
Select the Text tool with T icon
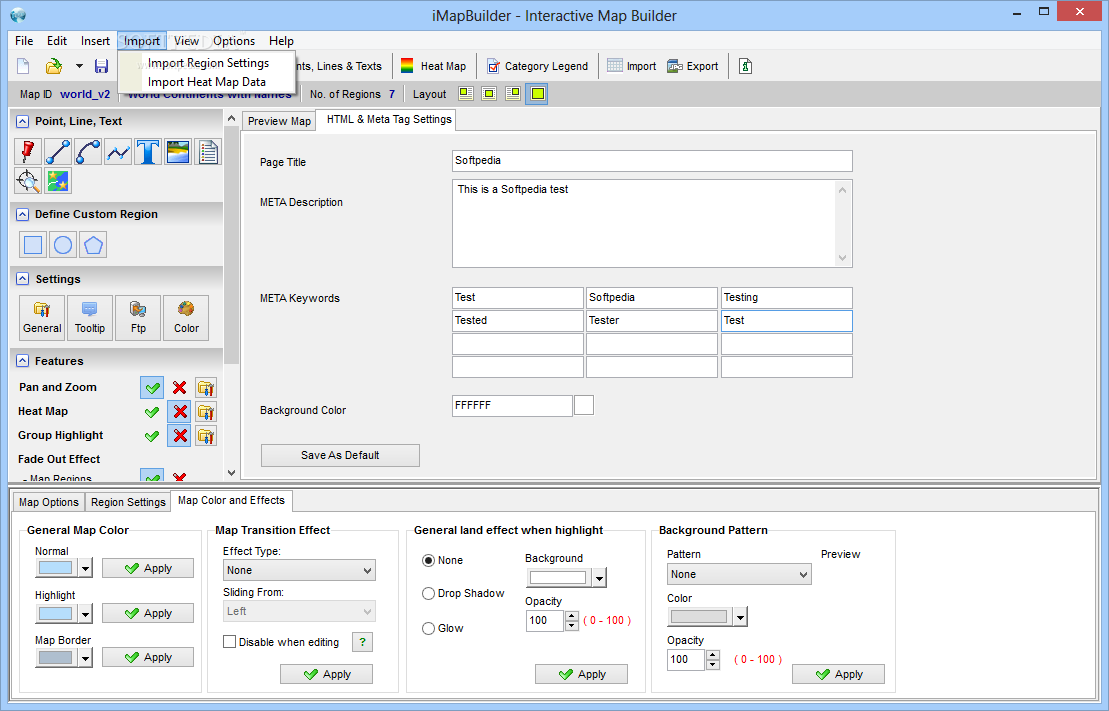(x=148, y=151)
